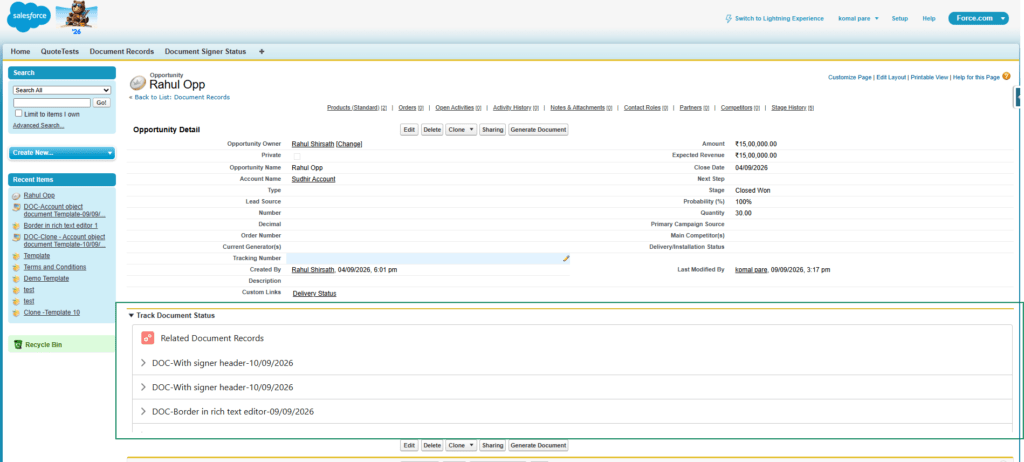Collapse the Track Document Status section

click(x=131, y=315)
